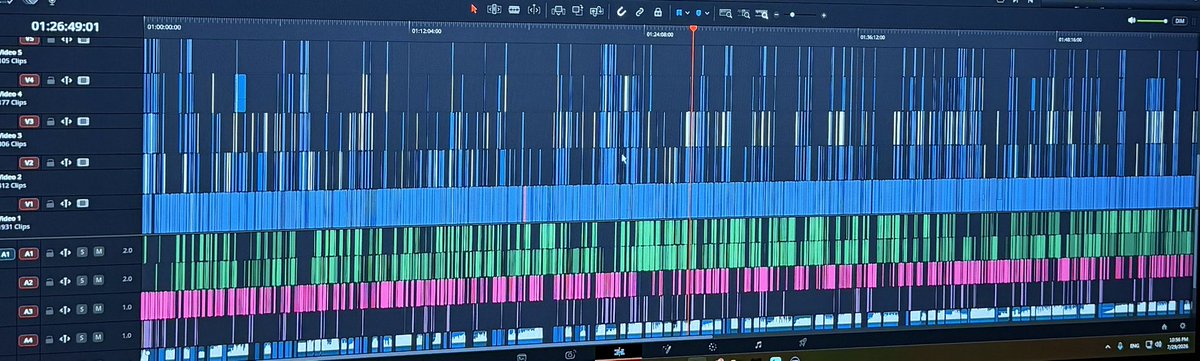1200x361 pixels.
Task: Disable the Video 4 track
Action: [84, 80]
